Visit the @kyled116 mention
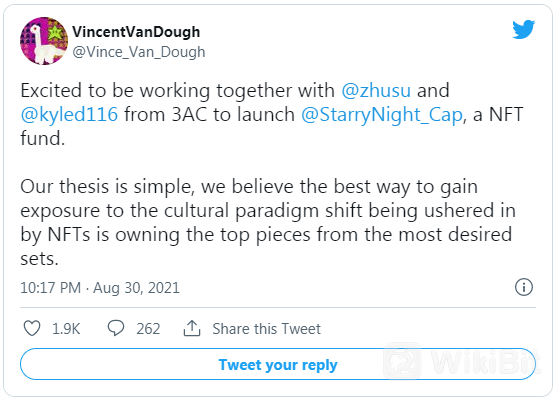 pos(69,114)
